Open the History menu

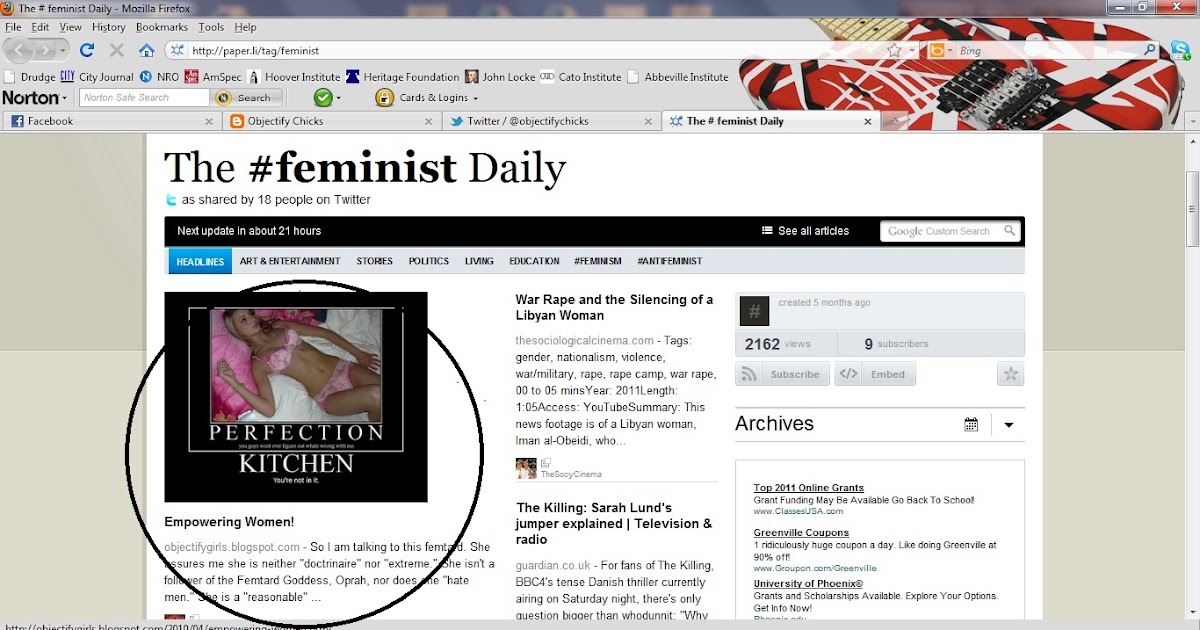(x=109, y=27)
